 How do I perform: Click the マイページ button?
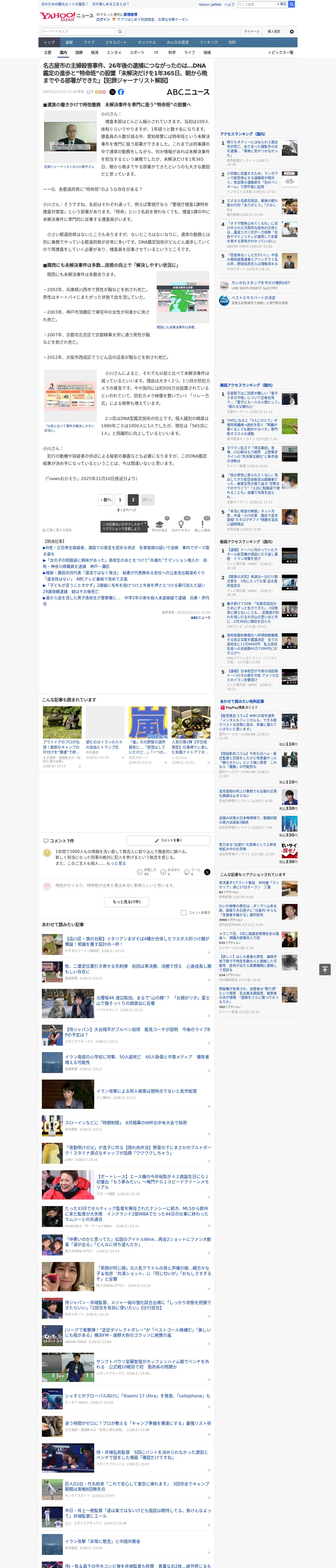(x=251, y=31)
